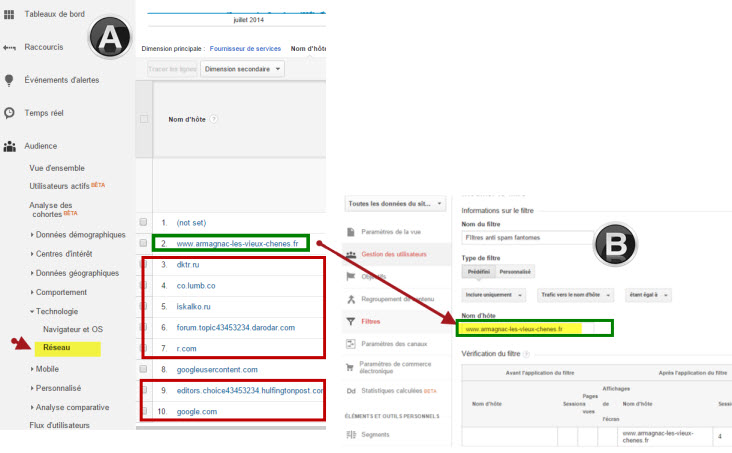Click Paramètres de la vue document icon
The height and width of the screenshot is (453, 732).
coord(351,232)
